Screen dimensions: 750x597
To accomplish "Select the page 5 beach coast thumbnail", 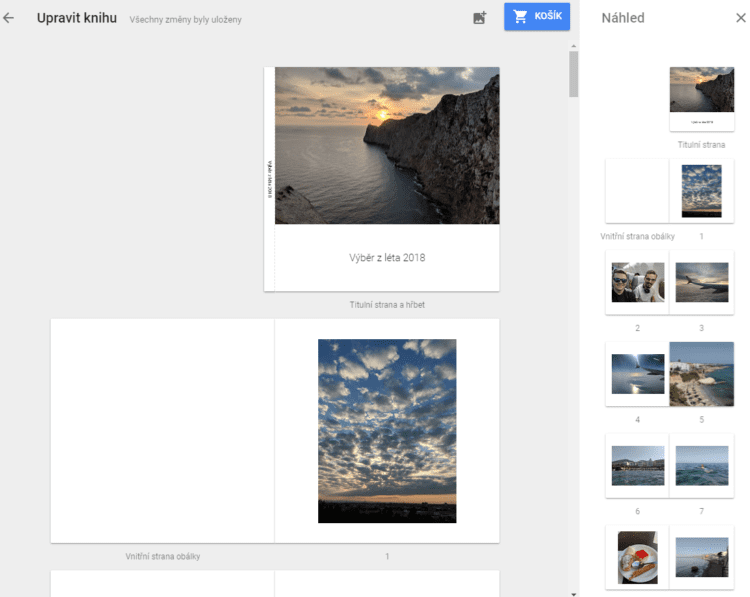I will [x=702, y=374].
